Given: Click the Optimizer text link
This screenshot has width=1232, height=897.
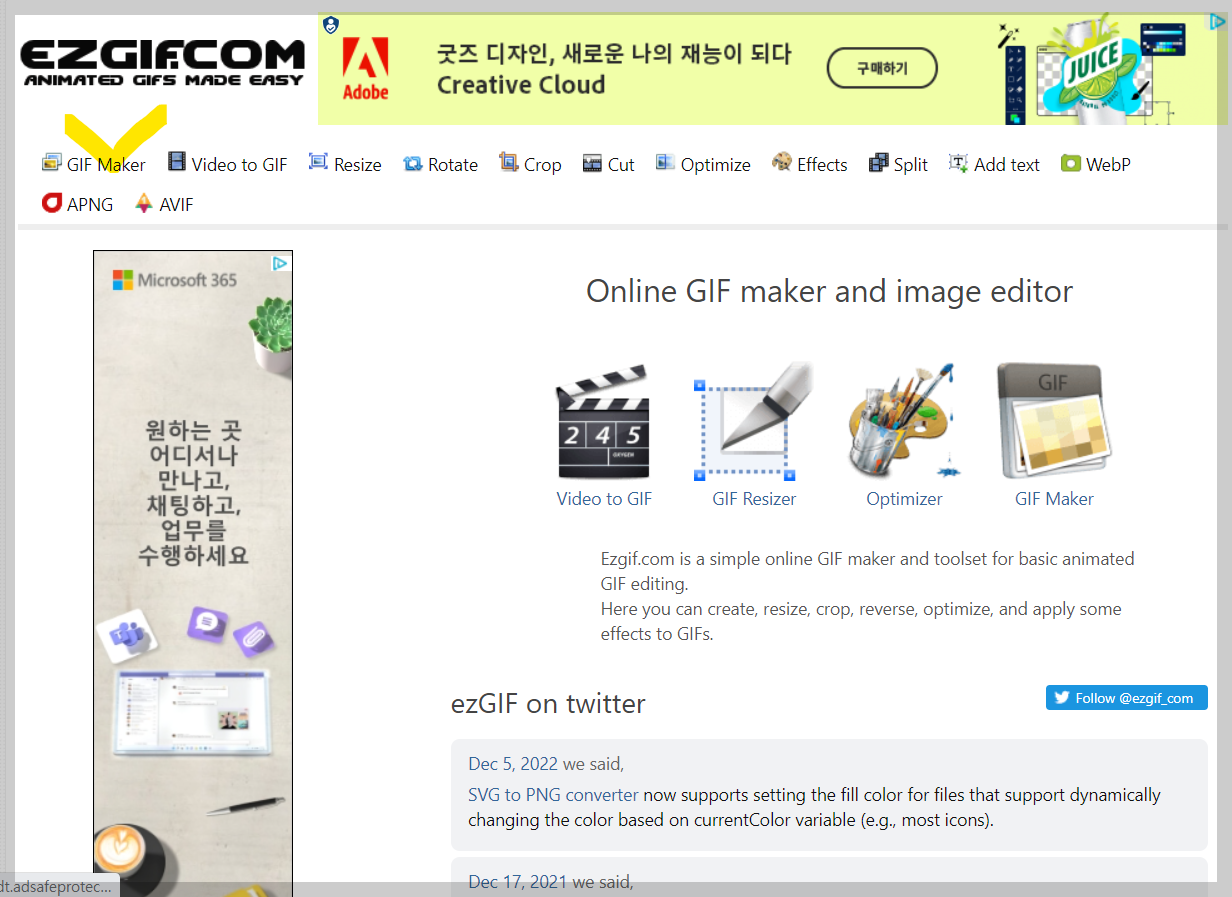Looking at the screenshot, I should point(904,499).
